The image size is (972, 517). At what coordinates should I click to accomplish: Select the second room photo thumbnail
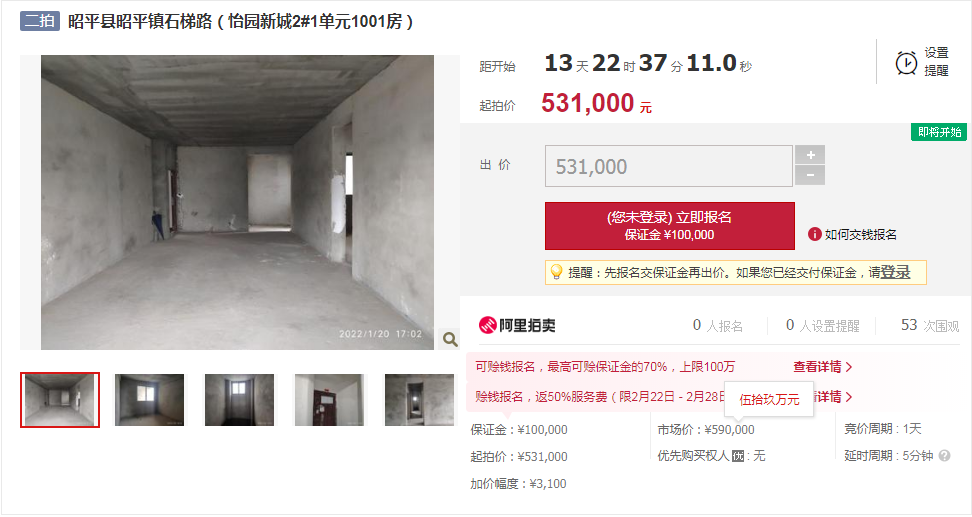(x=149, y=400)
